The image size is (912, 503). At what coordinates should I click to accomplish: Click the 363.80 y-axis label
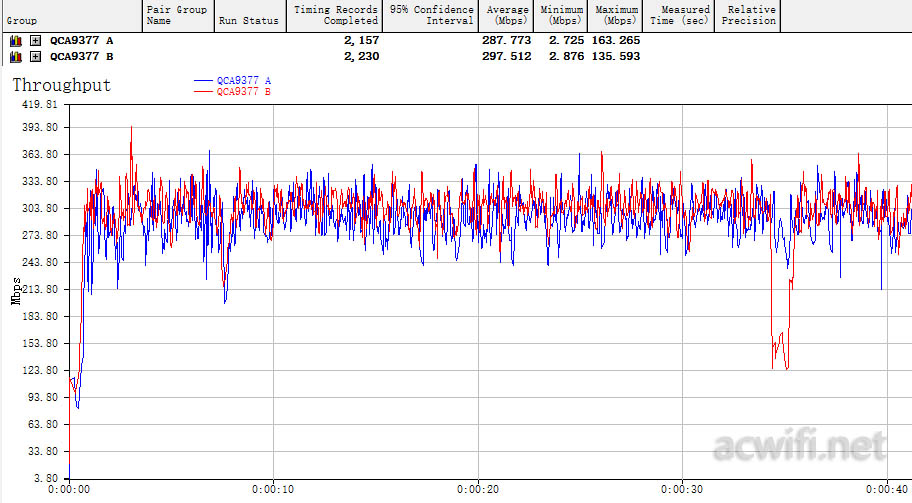pyautogui.click(x=40, y=155)
